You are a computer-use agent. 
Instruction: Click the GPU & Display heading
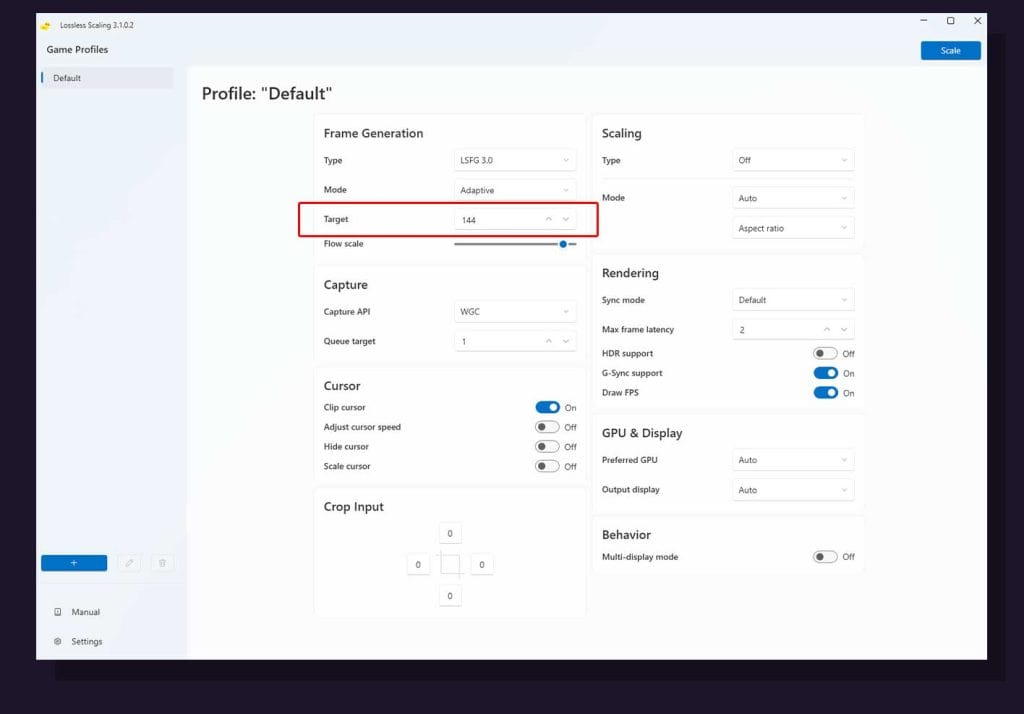coord(642,433)
